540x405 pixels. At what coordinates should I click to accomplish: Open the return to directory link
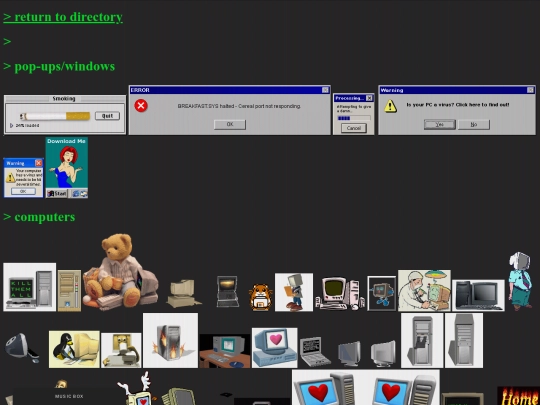click(x=63, y=17)
